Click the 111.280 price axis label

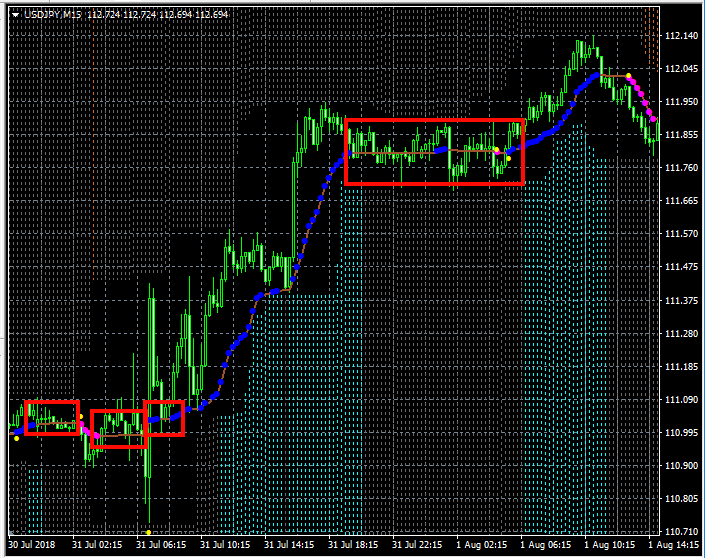(x=682, y=334)
